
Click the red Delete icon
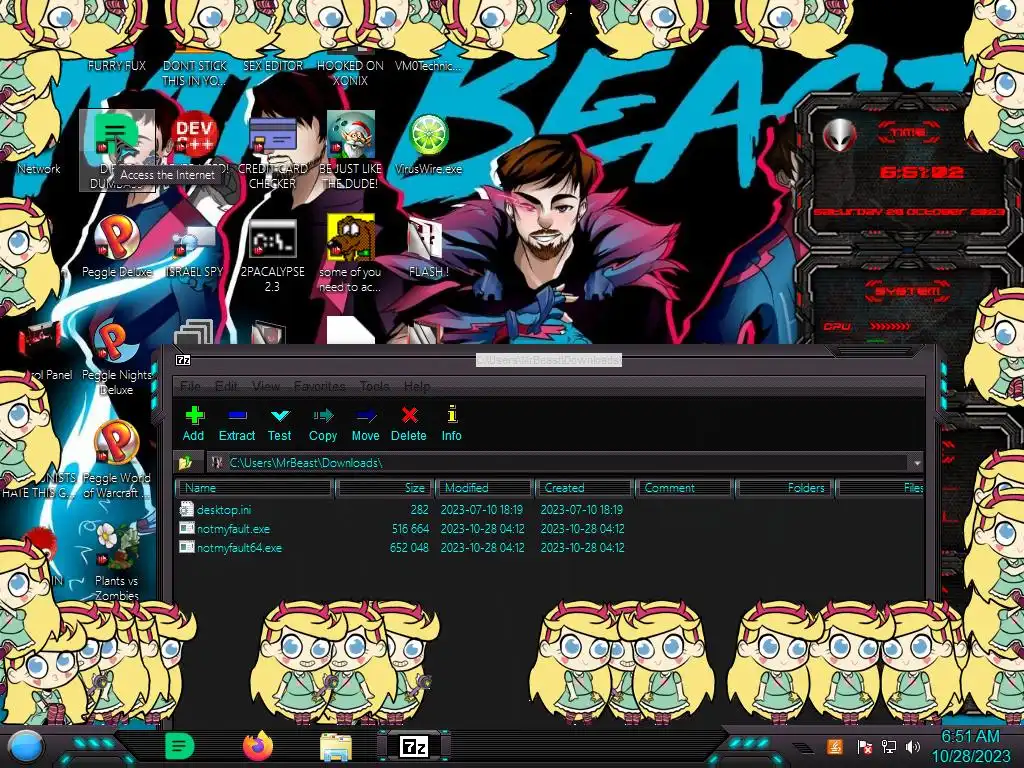click(409, 424)
